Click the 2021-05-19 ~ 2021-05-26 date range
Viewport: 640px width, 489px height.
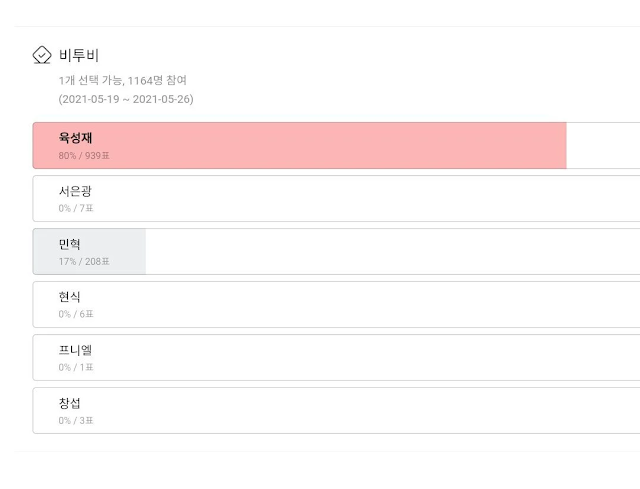point(126,99)
